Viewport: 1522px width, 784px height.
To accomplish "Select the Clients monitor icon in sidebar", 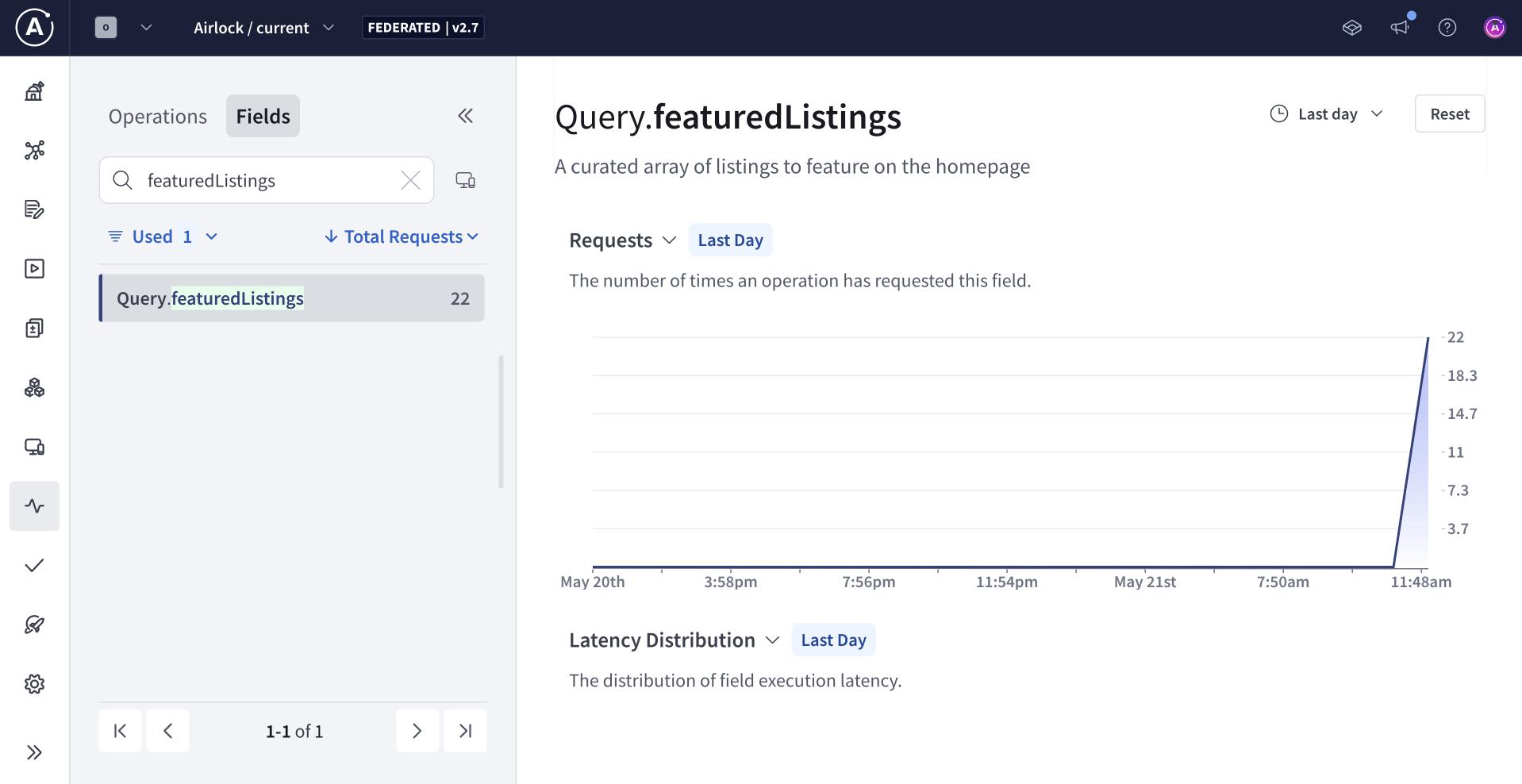I will 34,447.
